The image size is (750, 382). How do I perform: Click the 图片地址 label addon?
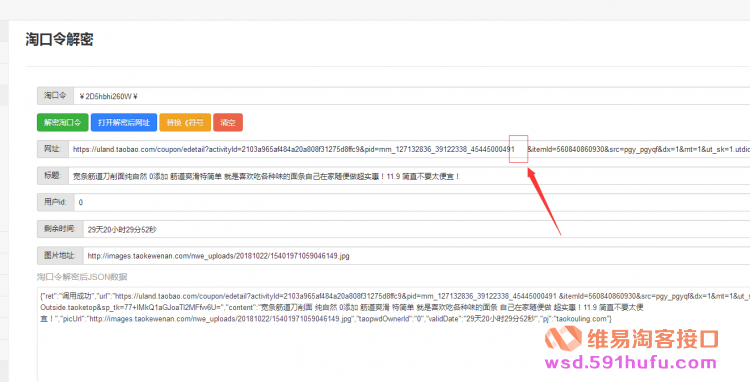click(x=60, y=256)
